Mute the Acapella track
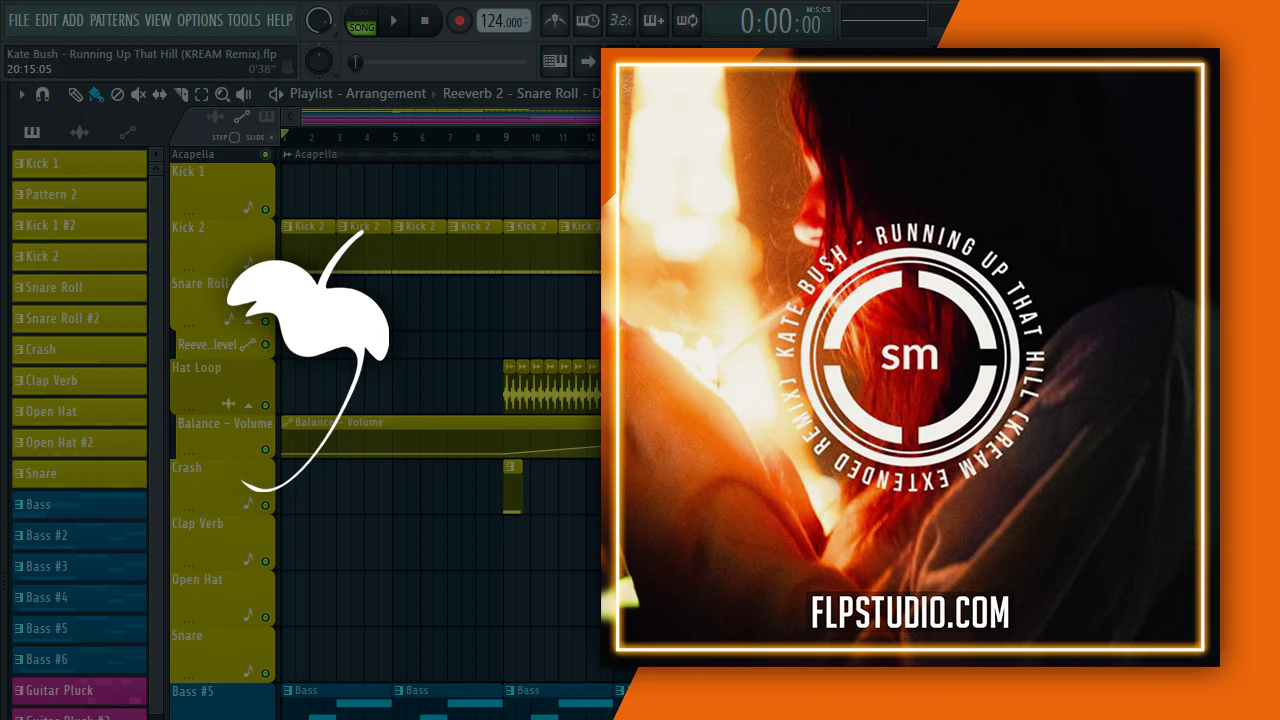Viewport: 1280px width, 720px height. click(265, 154)
